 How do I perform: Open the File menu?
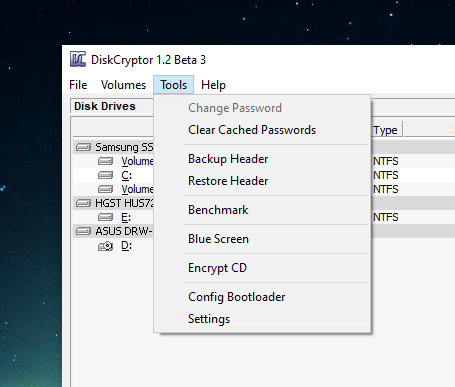click(x=78, y=85)
